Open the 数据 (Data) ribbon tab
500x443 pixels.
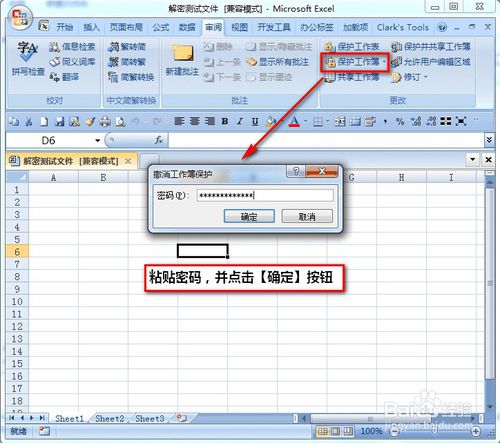[x=187, y=27]
